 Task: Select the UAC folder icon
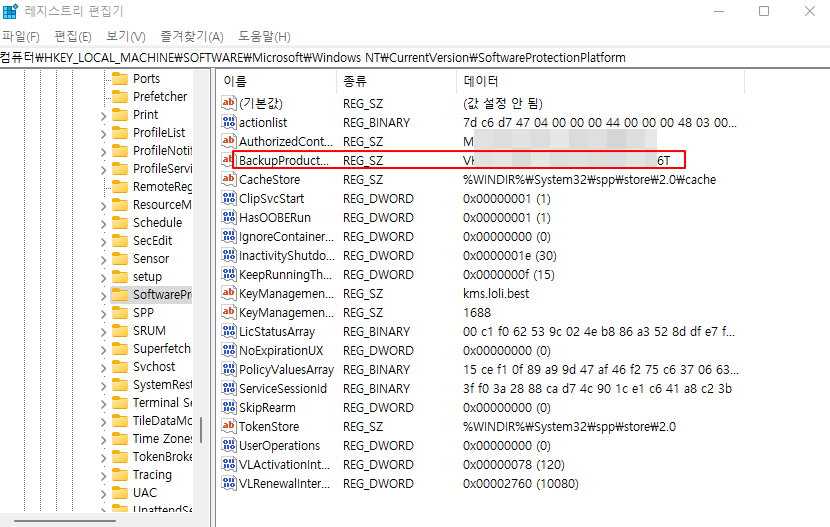120,493
